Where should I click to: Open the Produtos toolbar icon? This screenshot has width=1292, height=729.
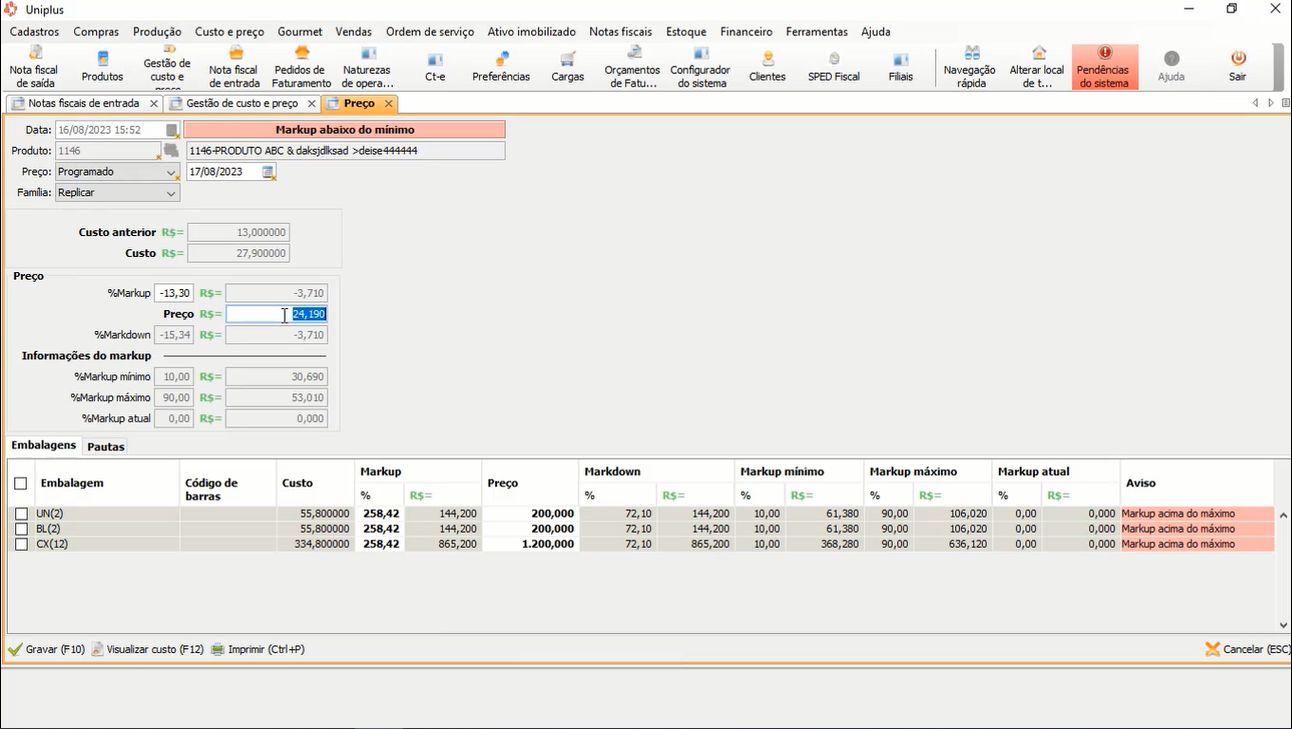(x=102, y=67)
